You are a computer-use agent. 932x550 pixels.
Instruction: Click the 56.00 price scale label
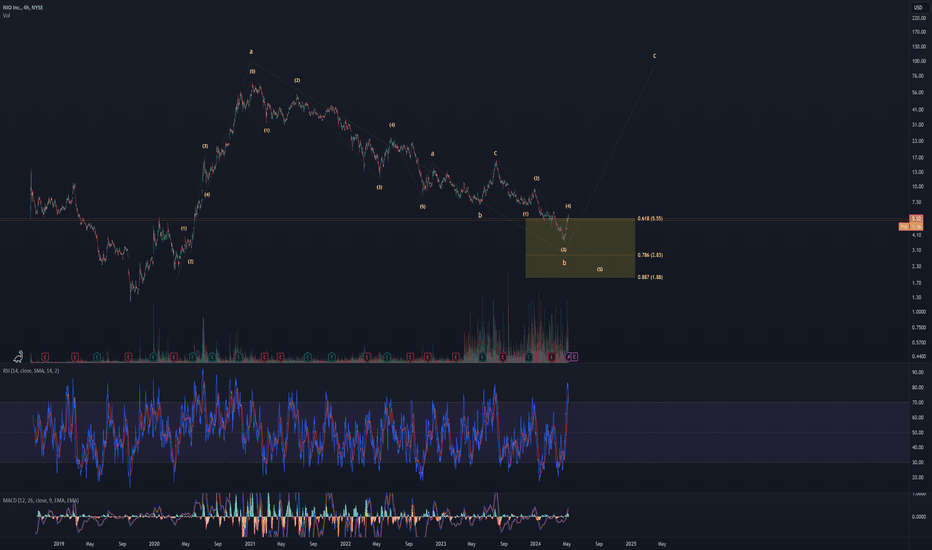pos(918,93)
